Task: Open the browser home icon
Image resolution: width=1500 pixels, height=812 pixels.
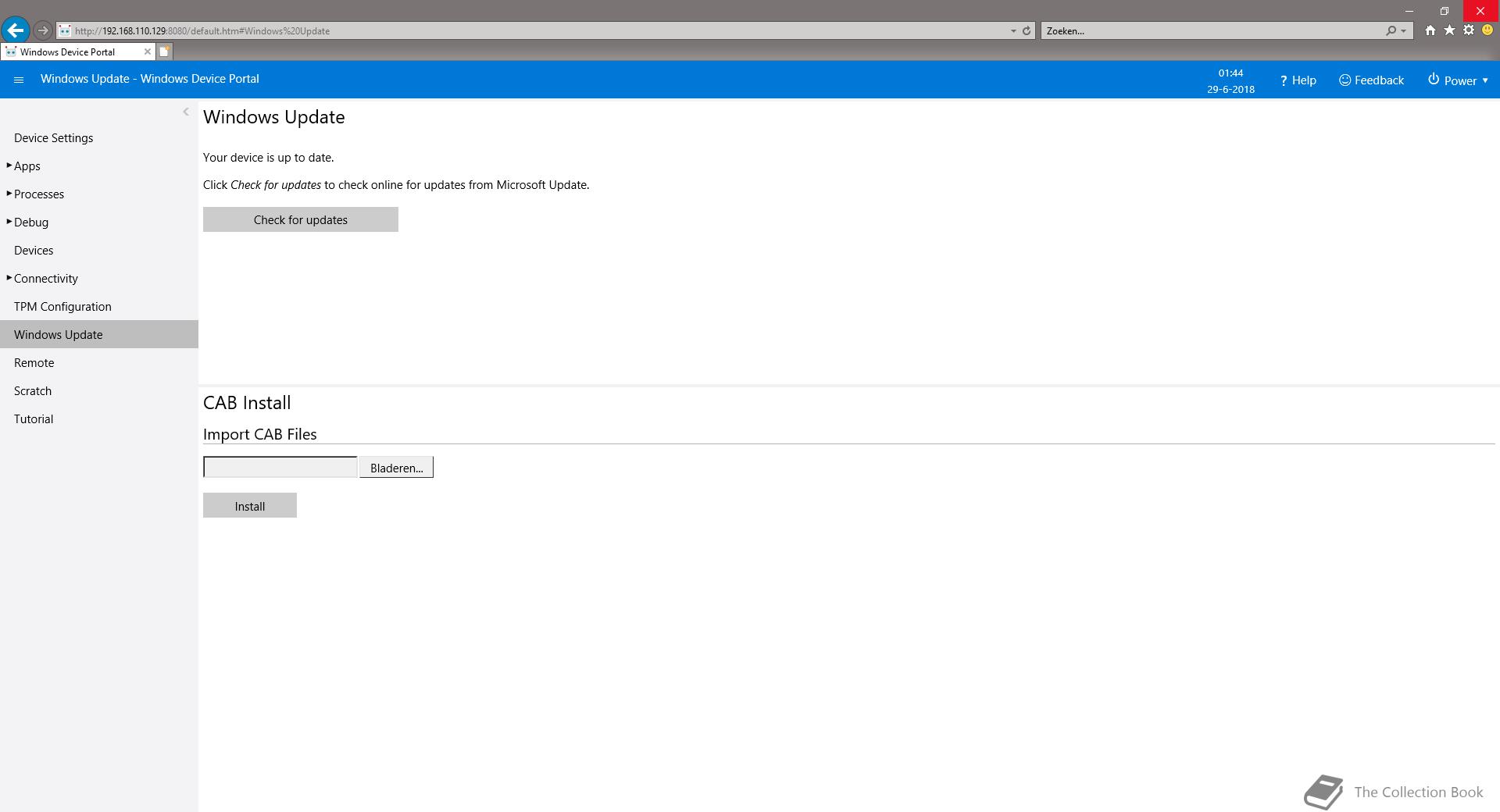Action: click(x=1430, y=30)
